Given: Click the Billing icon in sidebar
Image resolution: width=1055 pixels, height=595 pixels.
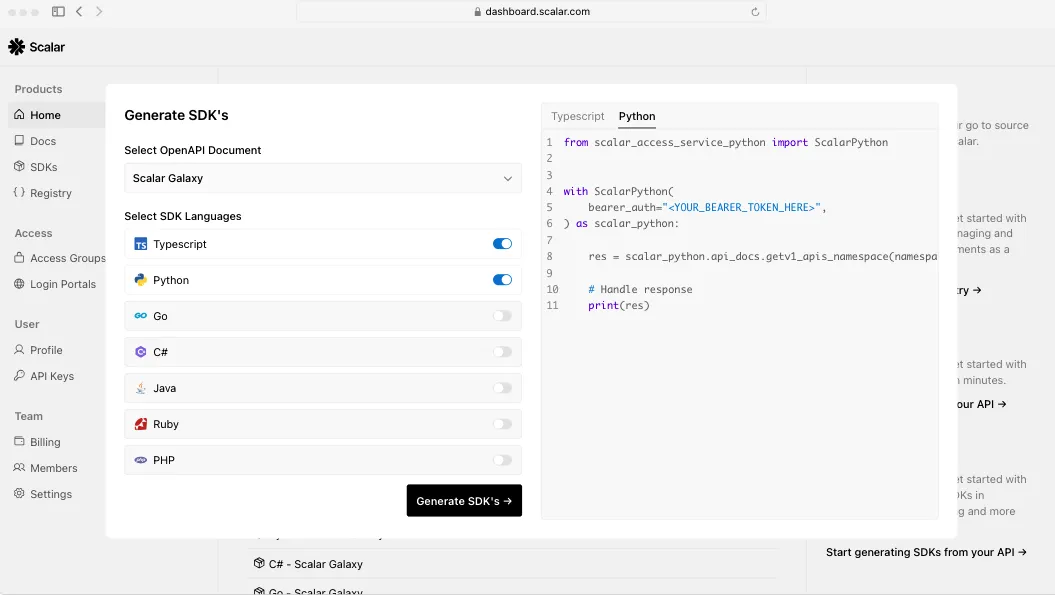Looking at the screenshot, I should (x=20, y=442).
